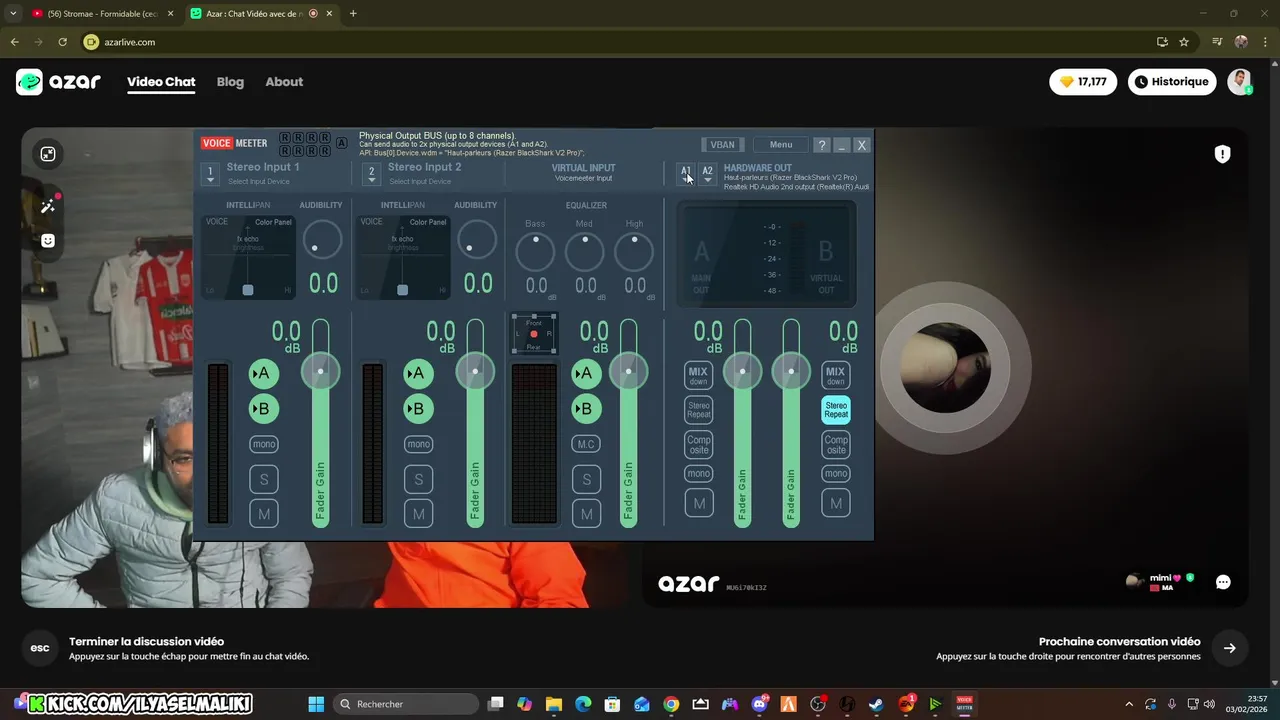1280x720 pixels.
Task: Open Azar Historique history
Action: (x=1172, y=82)
